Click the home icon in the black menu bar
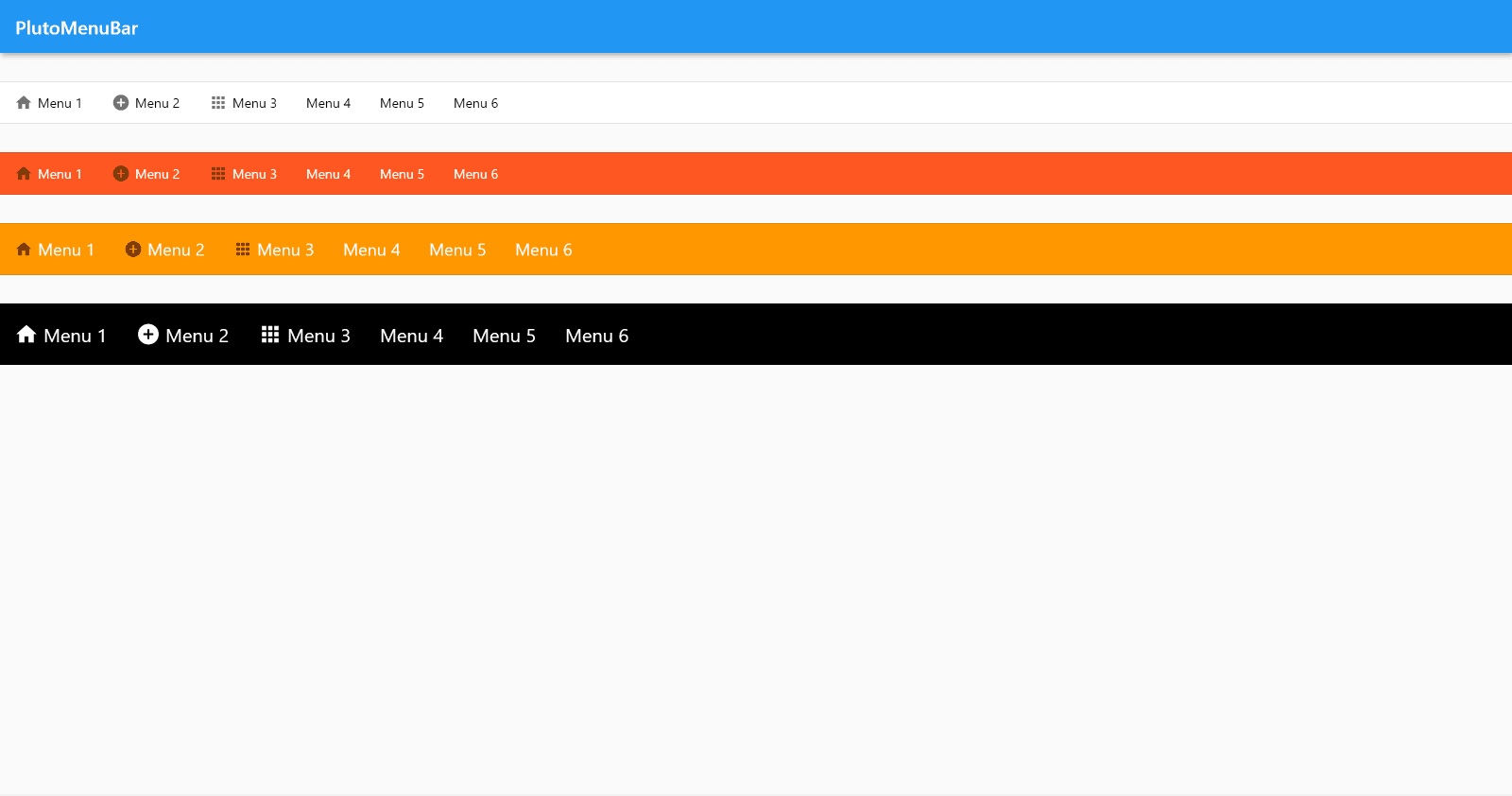Image resolution: width=1512 pixels, height=796 pixels. pyautogui.click(x=26, y=335)
